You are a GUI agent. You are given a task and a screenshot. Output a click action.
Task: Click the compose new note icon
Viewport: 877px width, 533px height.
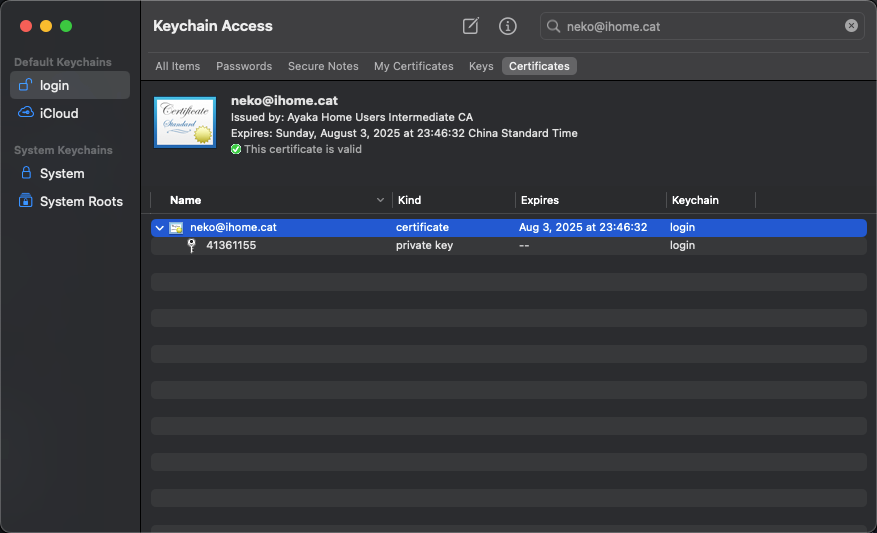click(470, 26)
